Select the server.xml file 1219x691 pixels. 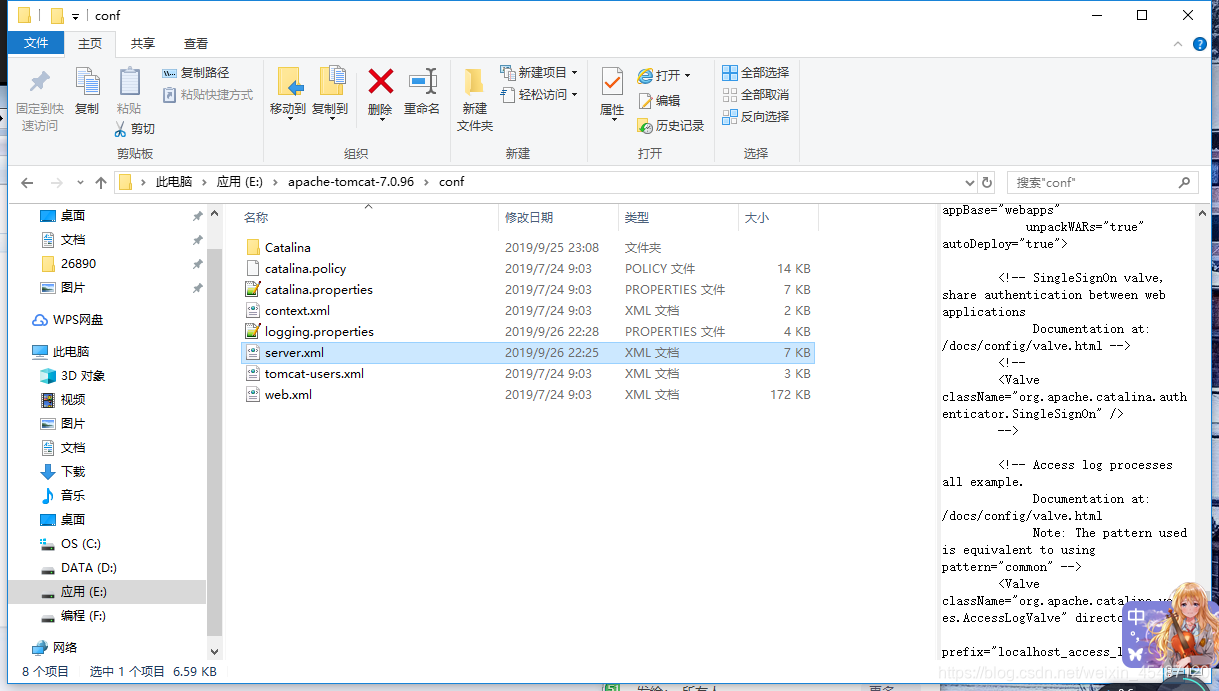(x=528, y=352)
